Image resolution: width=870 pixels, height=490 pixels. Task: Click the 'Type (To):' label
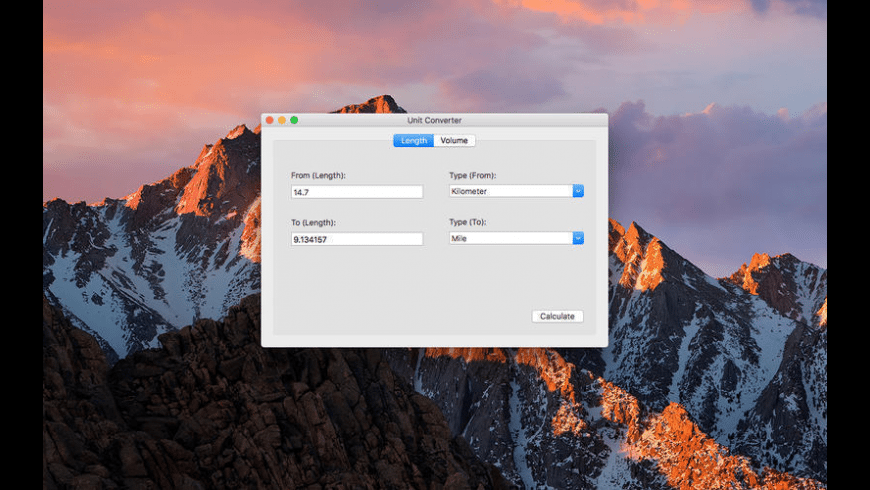(467, 222)
